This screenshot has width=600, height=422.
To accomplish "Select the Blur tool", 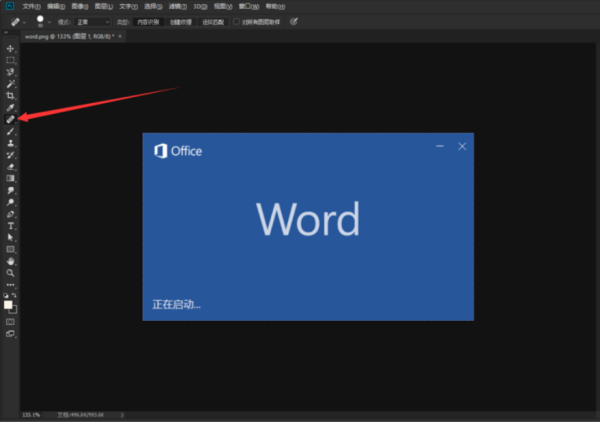I will pyautogui.click(x=10, y=190).
